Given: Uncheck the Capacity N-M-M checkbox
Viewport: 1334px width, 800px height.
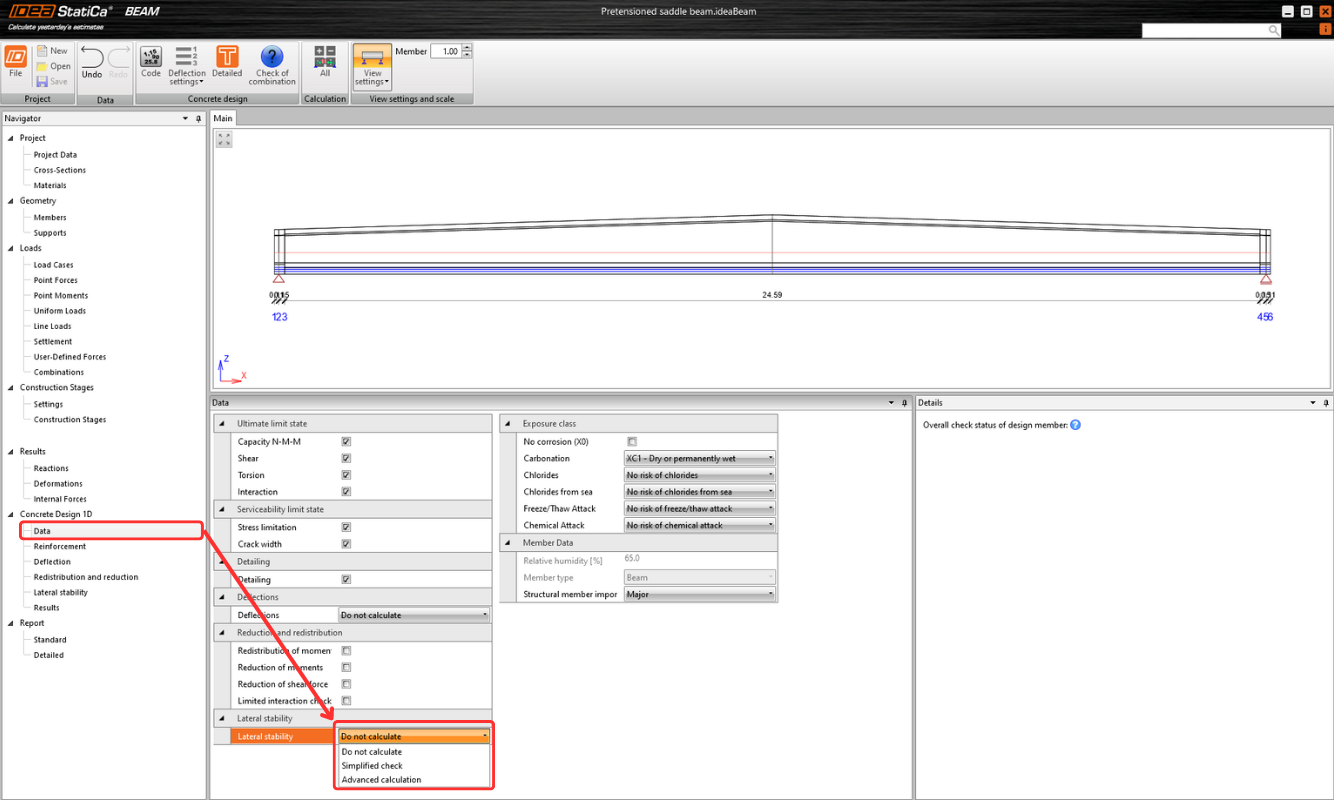Looking at the screenshot, I should click(x=346, y=441).
